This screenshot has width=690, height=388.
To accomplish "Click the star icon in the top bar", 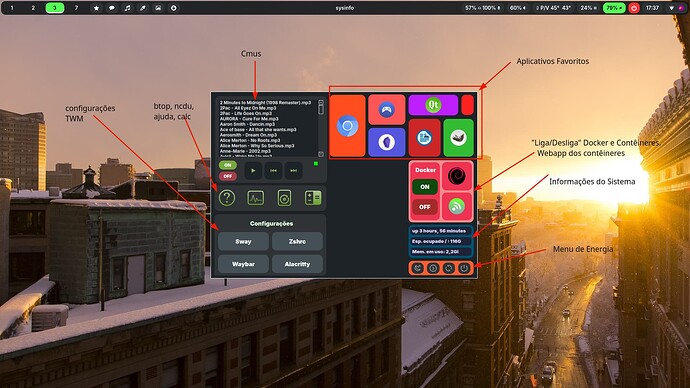I will pos(96,8).
